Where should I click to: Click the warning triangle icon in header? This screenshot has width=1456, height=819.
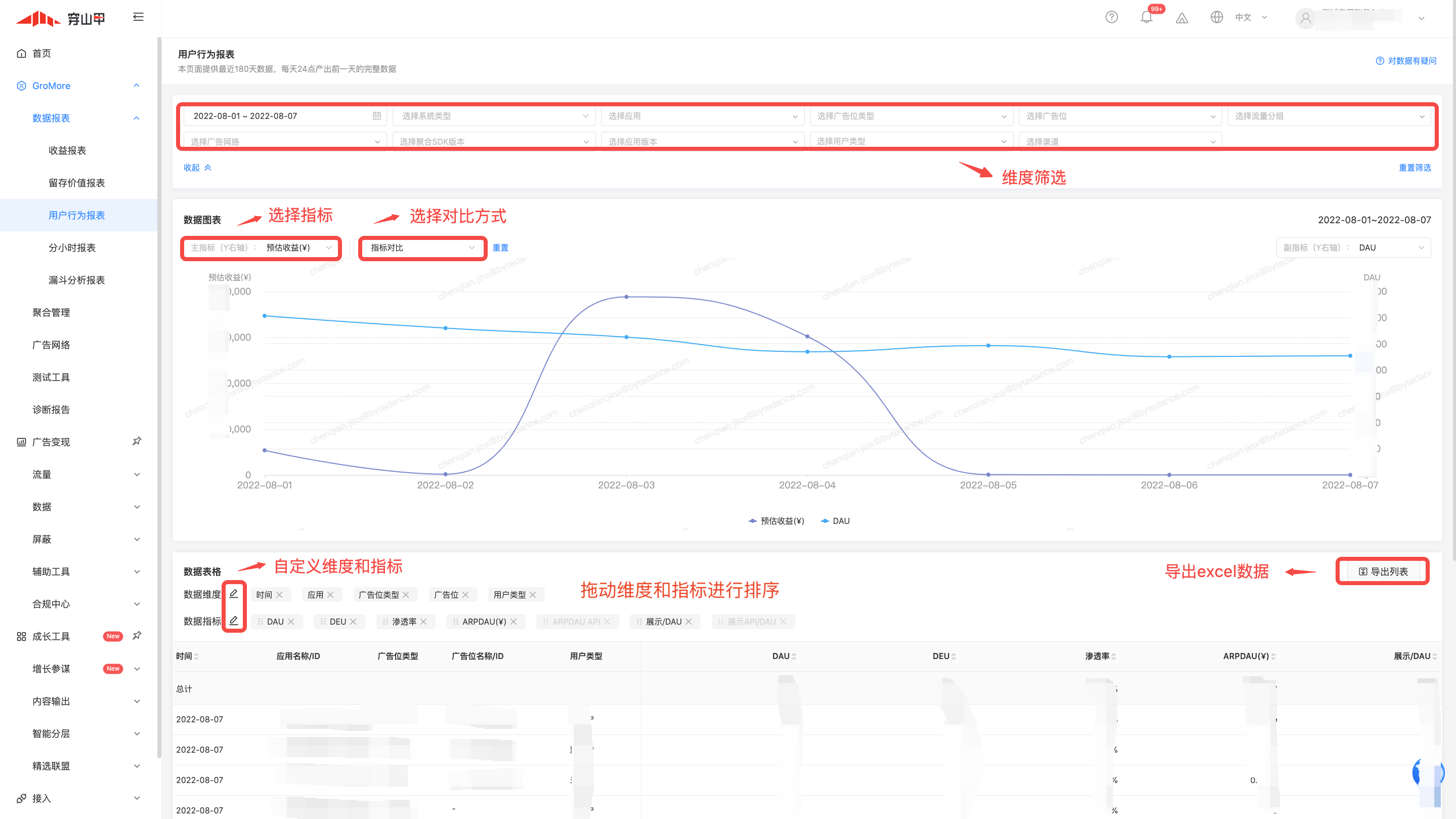(1182, 18)
